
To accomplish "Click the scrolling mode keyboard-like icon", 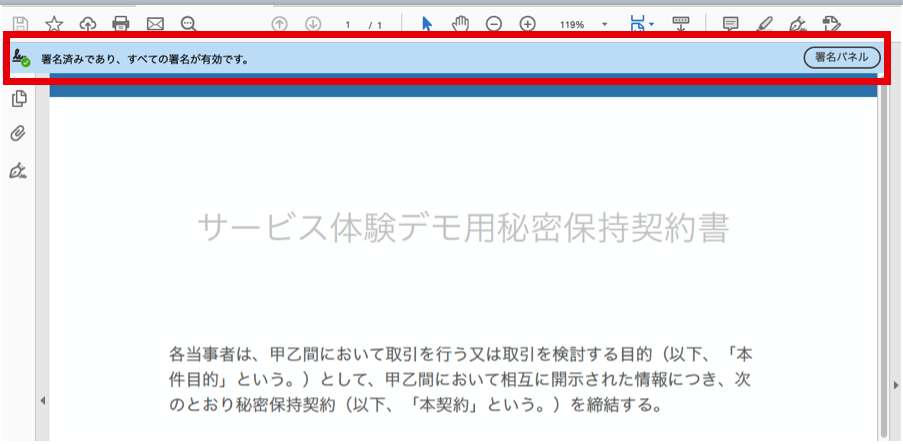I will (681, 24).
